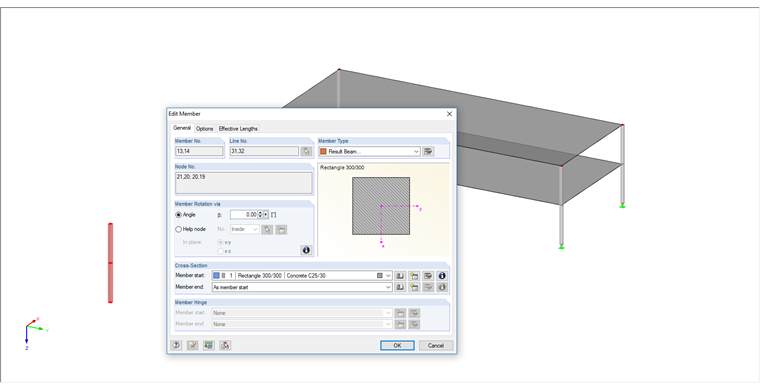This screenshot has height=391, width=760.
Task: Pick help node graphically icon
Action: point(267,229)
